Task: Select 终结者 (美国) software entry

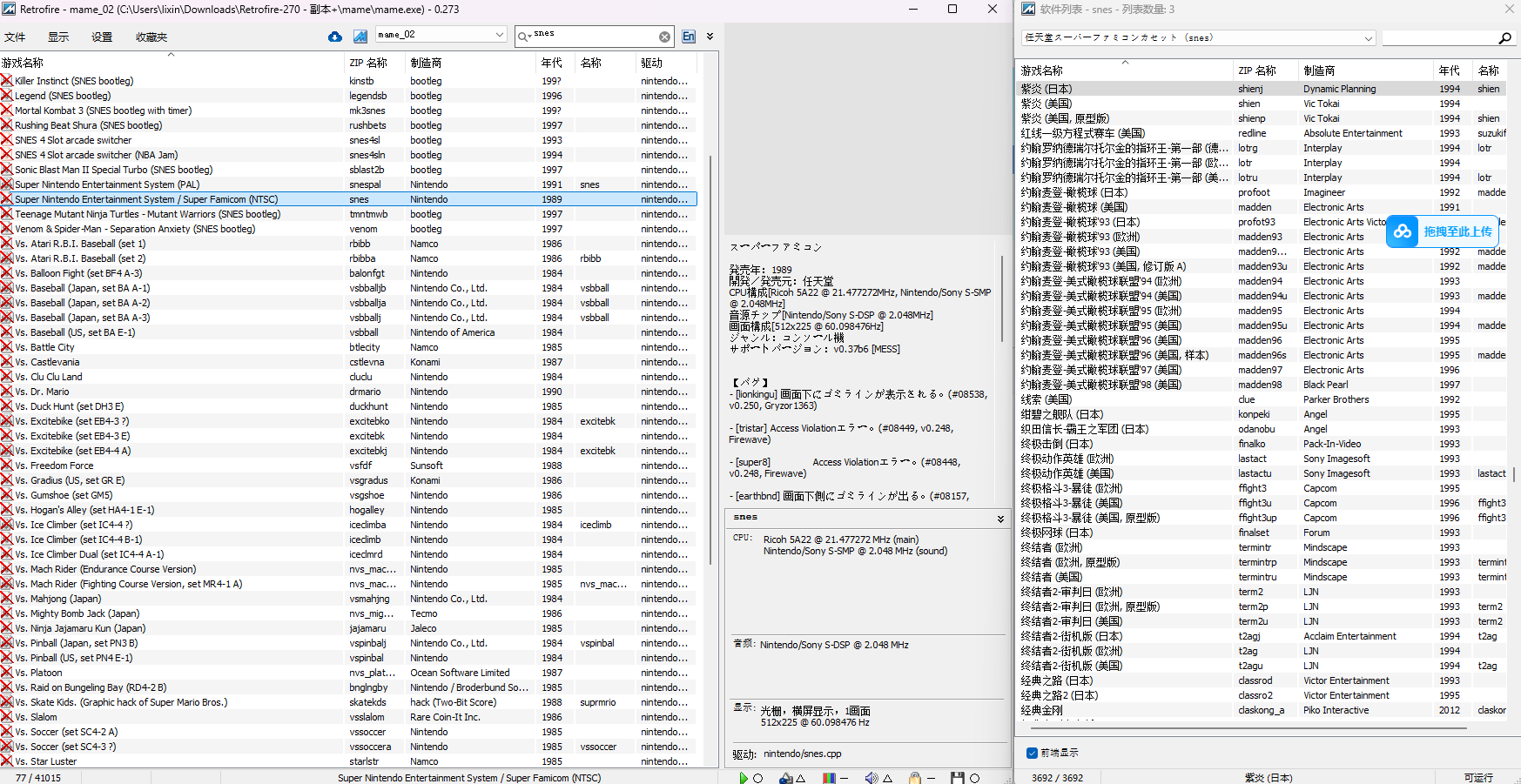Action: (1262, 577)
